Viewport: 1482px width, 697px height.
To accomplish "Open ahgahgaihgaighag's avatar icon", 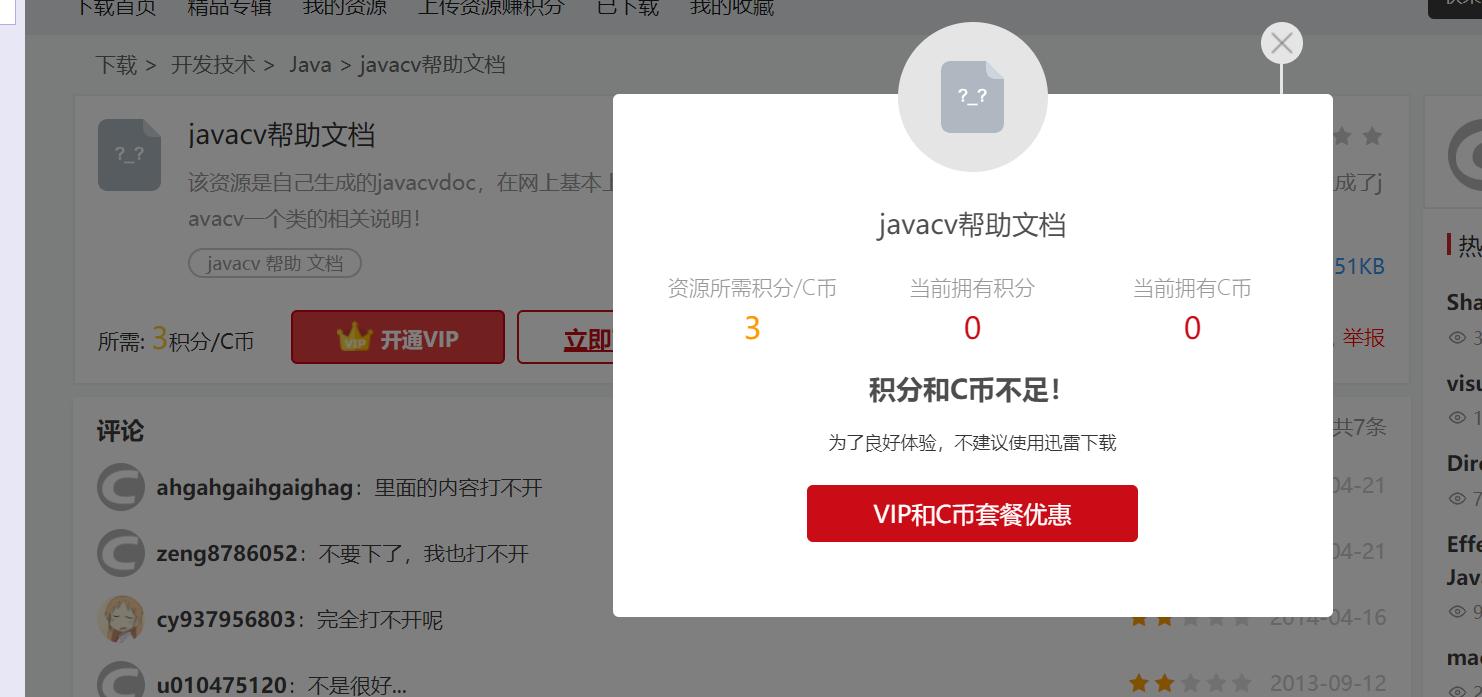I will (121, 487).
